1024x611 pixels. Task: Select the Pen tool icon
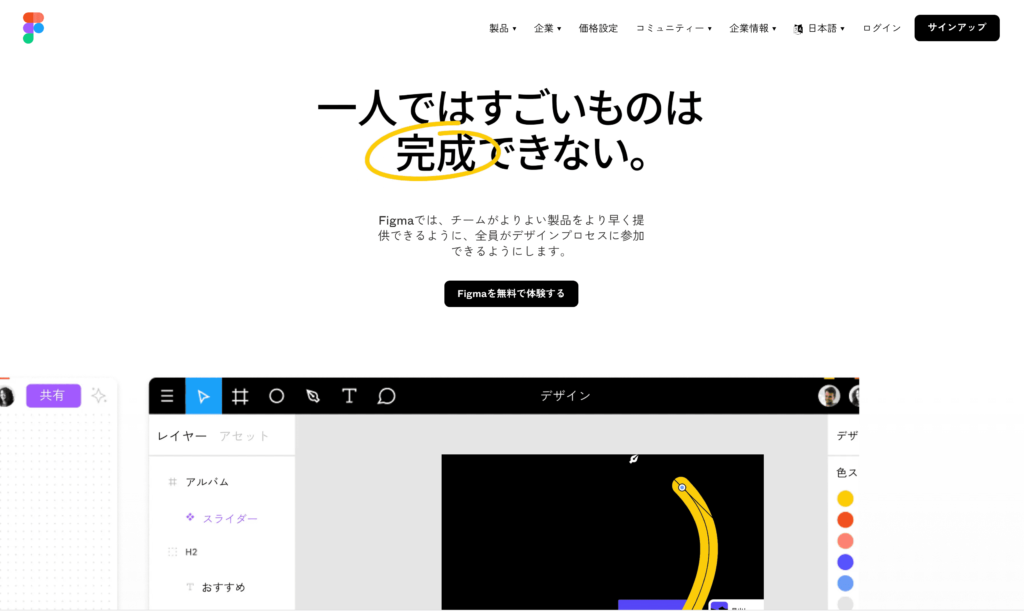[x=313, y=396]
